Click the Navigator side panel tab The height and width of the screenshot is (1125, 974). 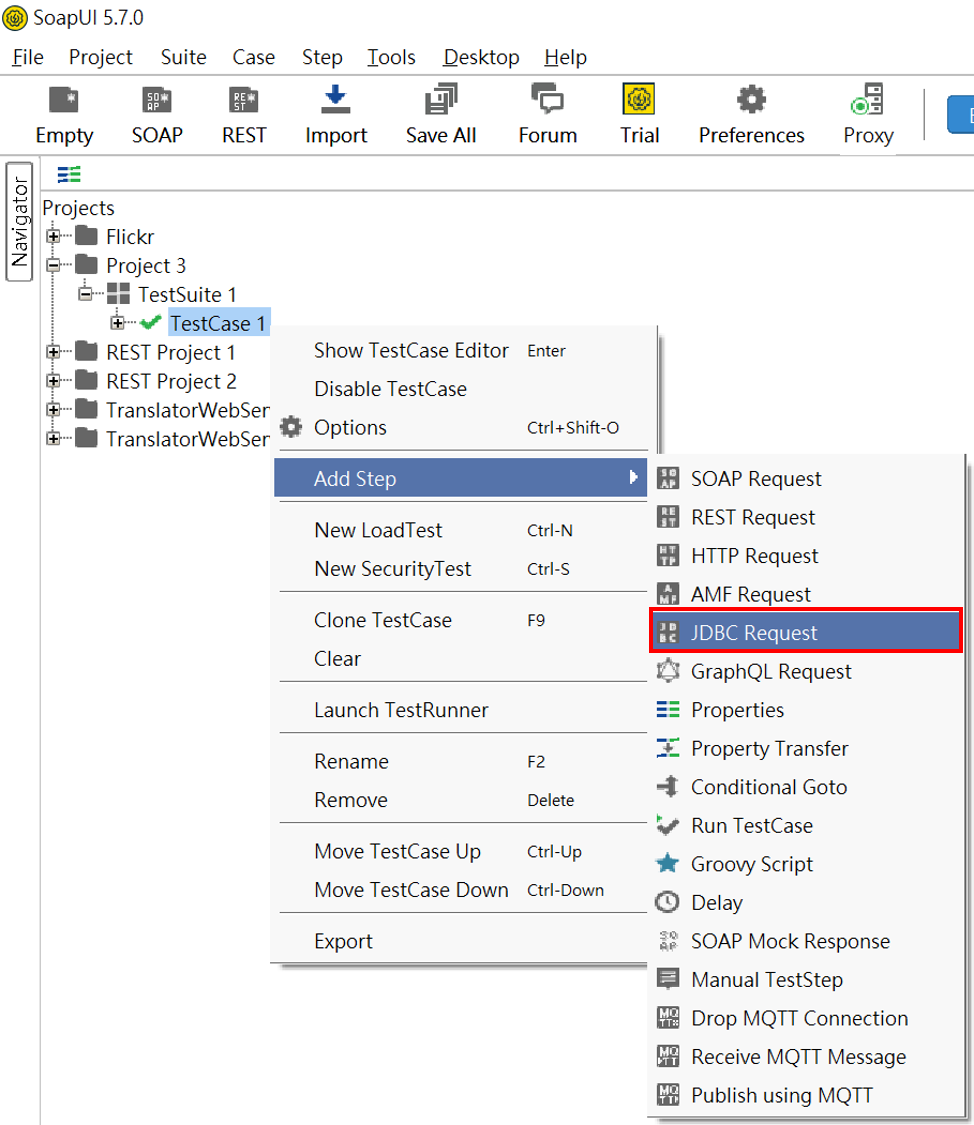click(19, 222)
